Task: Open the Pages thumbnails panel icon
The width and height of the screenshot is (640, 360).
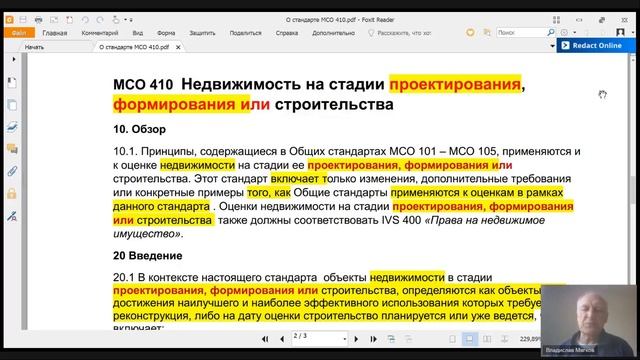Action: [x=12, y=105]
